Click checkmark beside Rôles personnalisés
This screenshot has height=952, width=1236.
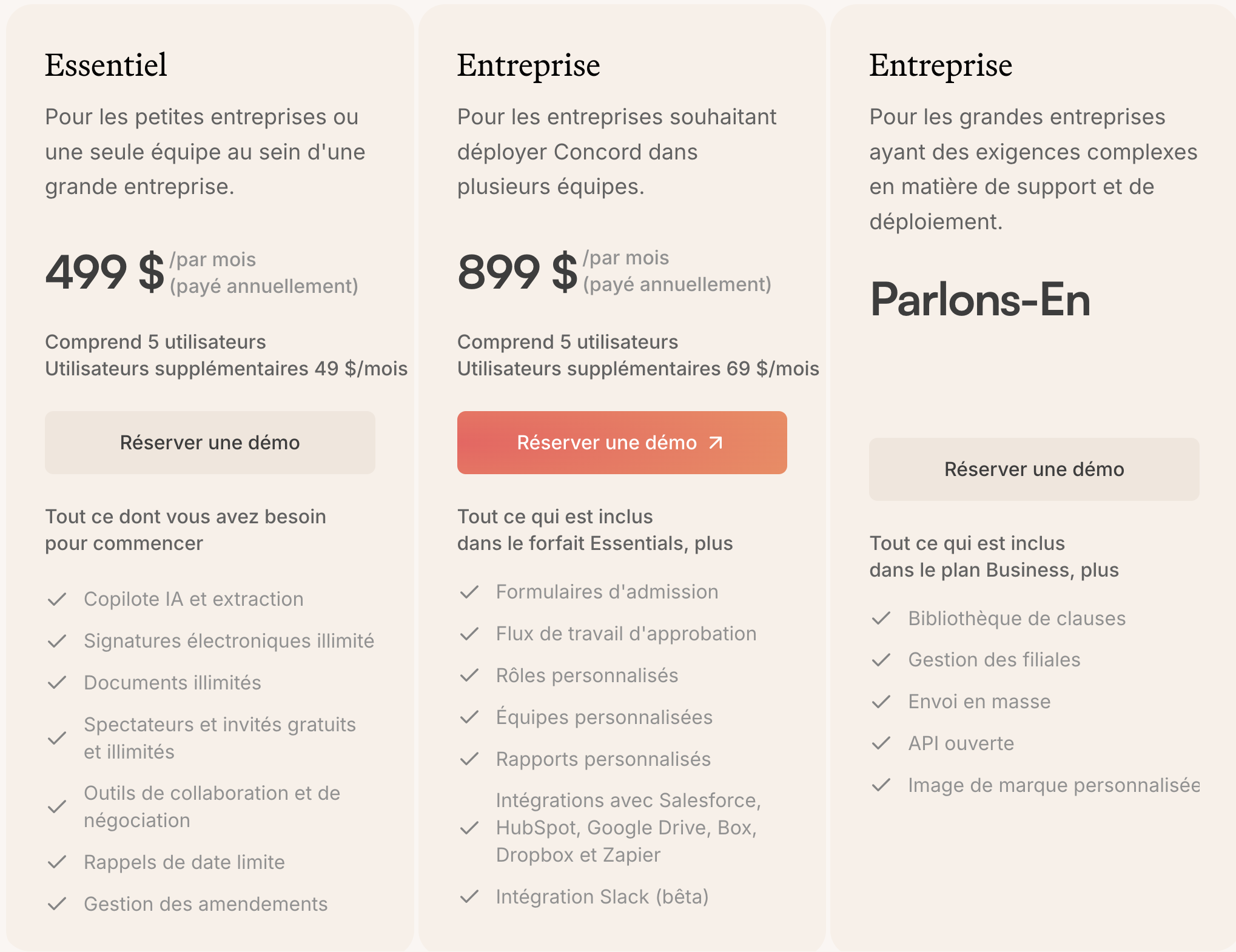[469, 675]
